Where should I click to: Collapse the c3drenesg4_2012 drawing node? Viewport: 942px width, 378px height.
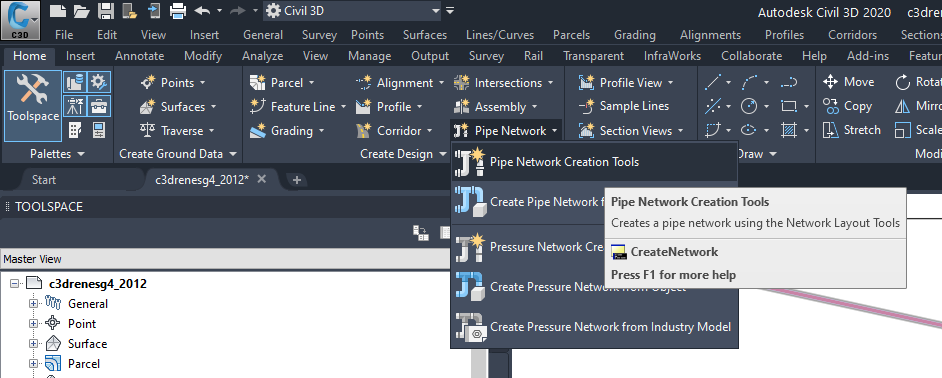[x=14, y=284]
